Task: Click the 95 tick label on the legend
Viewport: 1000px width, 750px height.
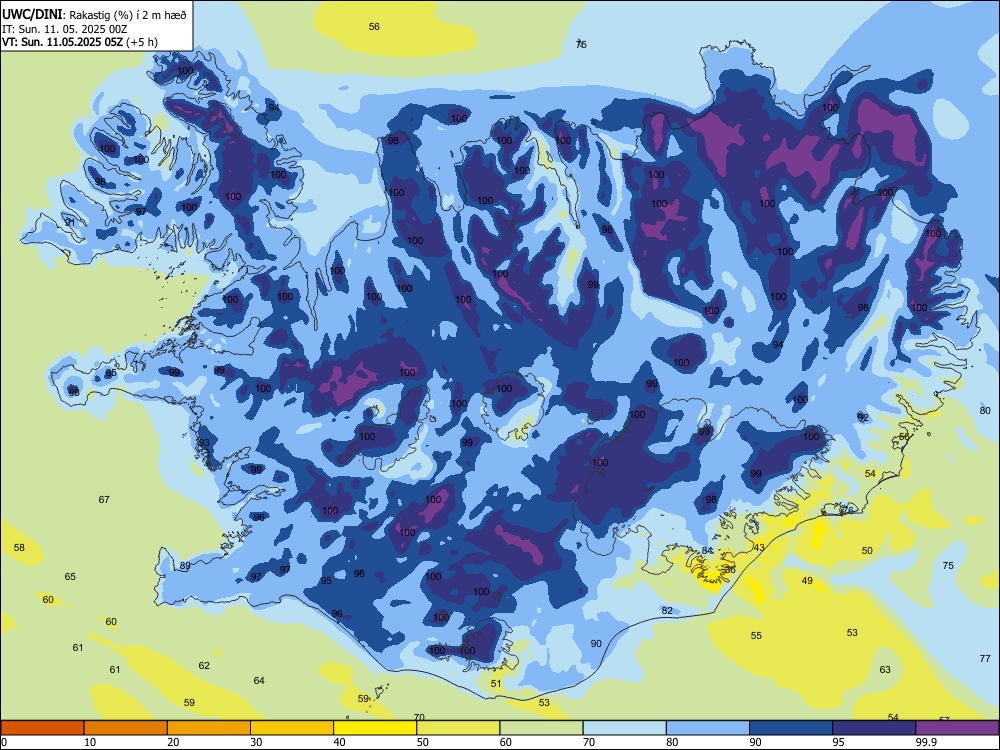Action: pyautogui.click(x=838, y=742)
